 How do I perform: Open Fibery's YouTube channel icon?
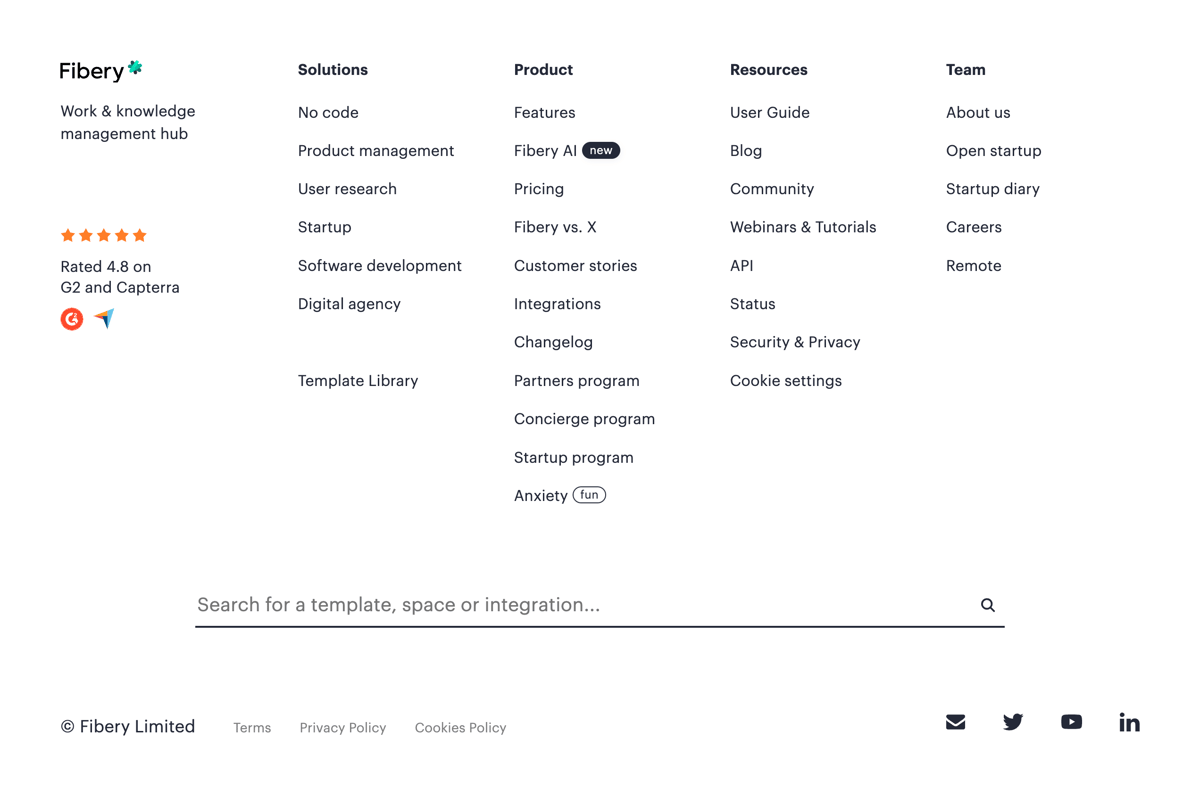pyautogui.click(x=1071, y=721)
